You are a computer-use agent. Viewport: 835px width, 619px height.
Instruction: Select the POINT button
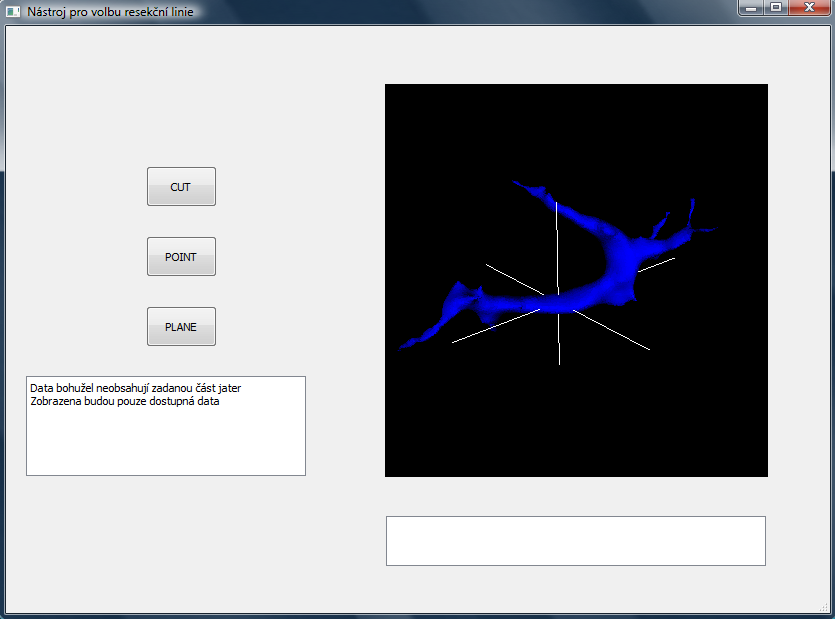pyautogui.click(x=181, y=257)
